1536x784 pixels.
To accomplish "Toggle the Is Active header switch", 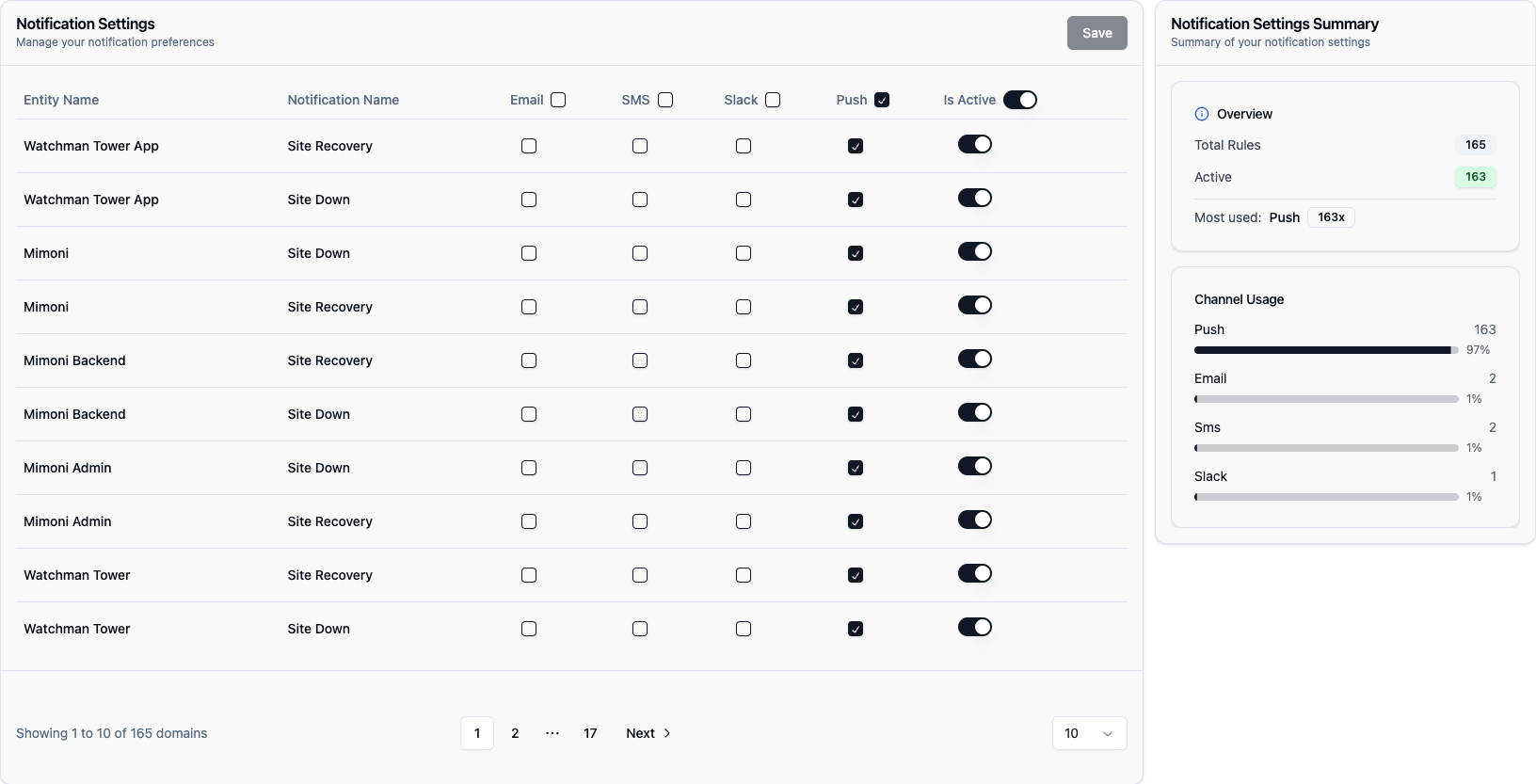I will [1020, 100].
